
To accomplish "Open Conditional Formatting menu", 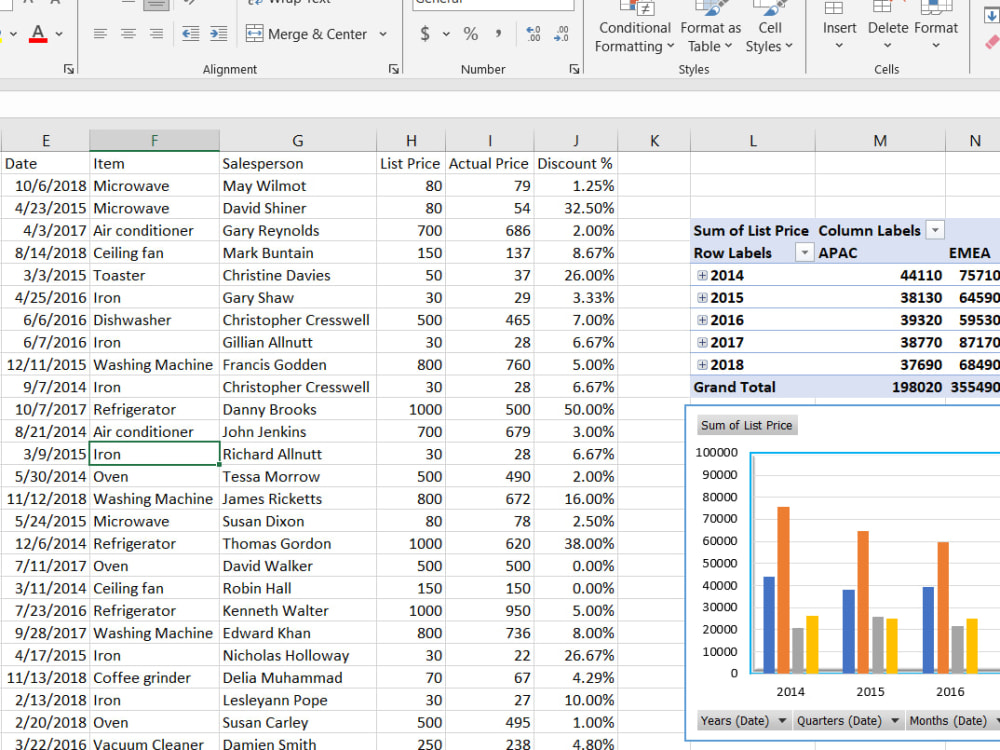I will pyautogui.click(x=635, y=28).
